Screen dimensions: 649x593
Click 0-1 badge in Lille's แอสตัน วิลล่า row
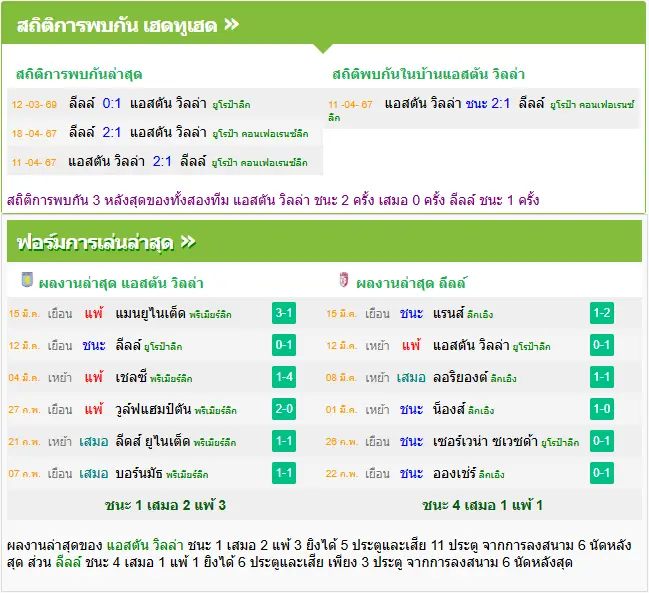[x=602, y=345]
